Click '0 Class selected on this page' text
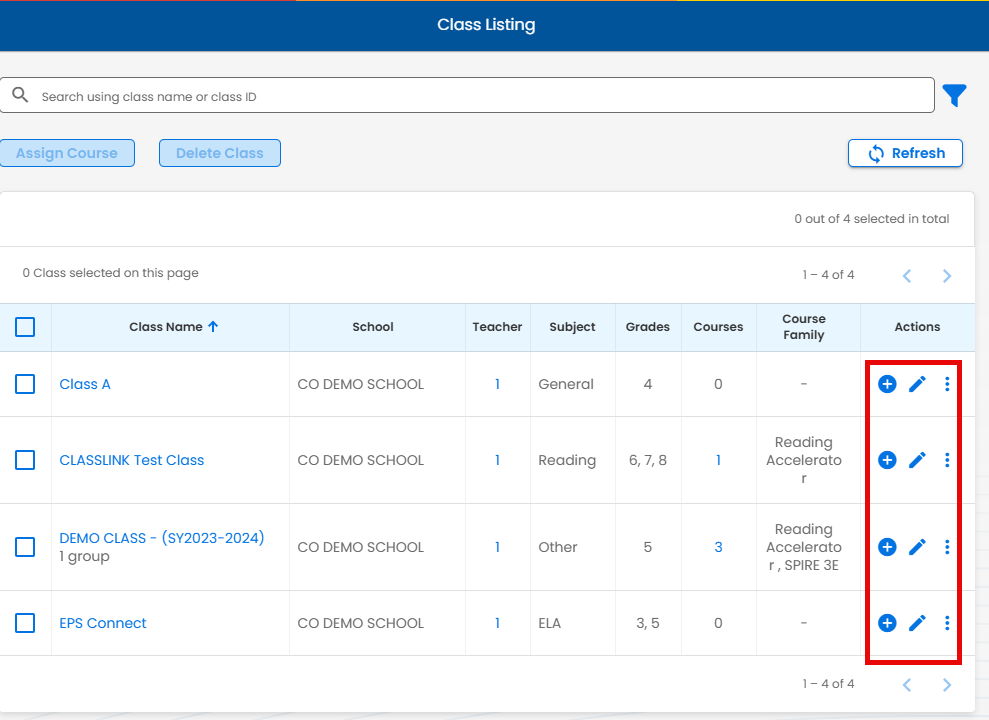The height and width of the screenshot is (720, 989). point(110,273)
